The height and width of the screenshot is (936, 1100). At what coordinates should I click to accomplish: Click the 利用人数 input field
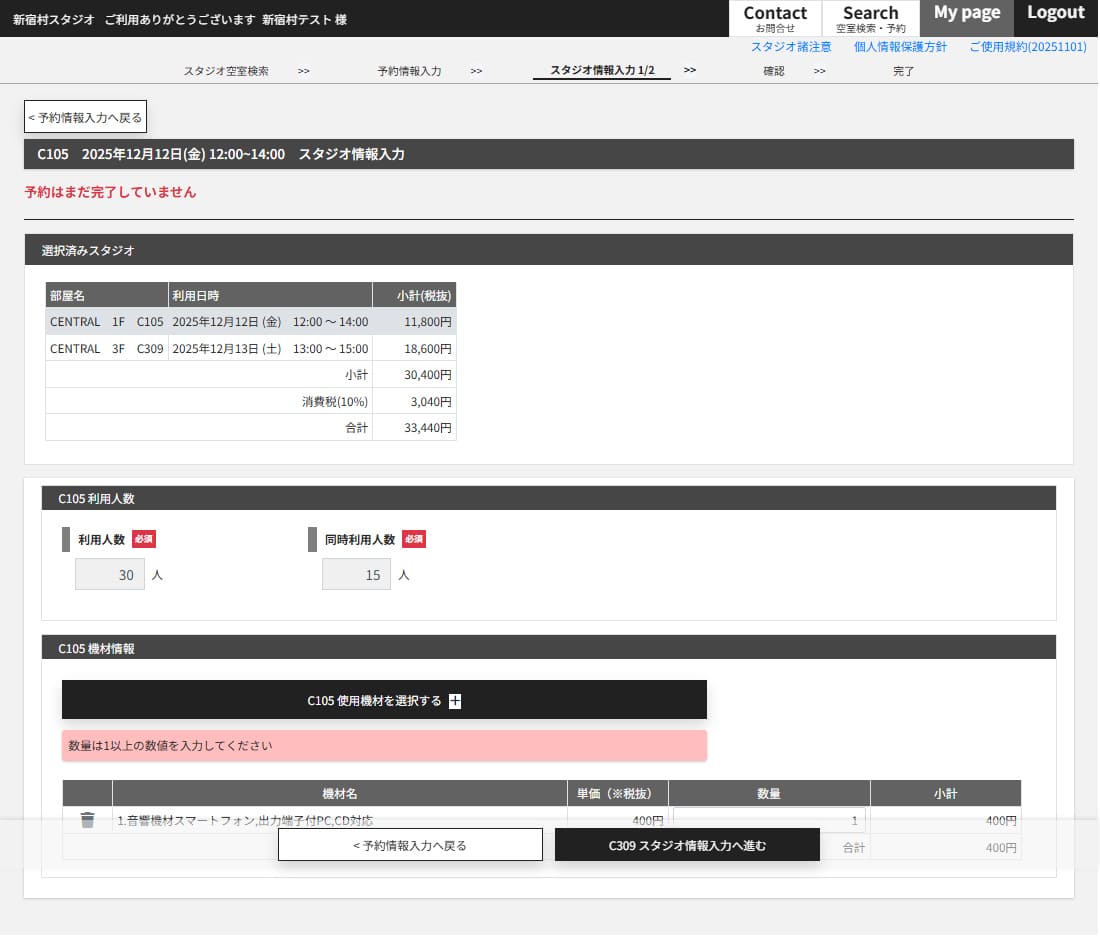pos(110,575)
